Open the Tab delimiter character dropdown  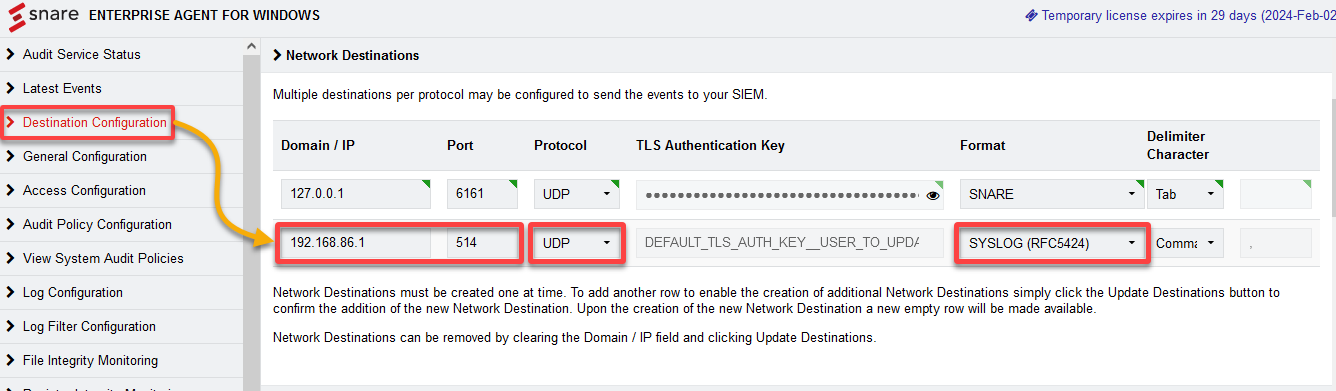[1185, 194]
